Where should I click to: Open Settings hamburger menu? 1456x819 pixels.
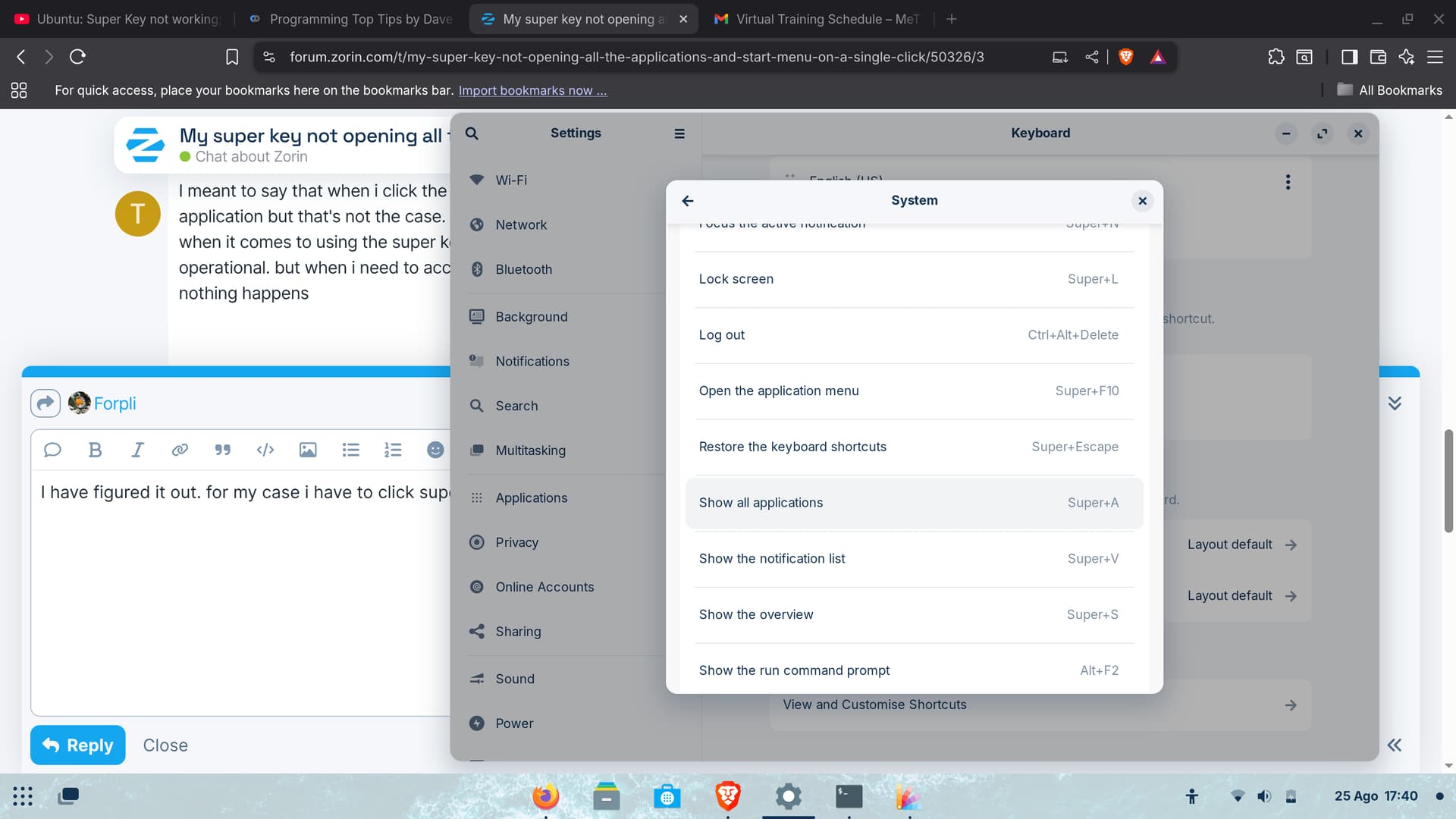[679, 133]
